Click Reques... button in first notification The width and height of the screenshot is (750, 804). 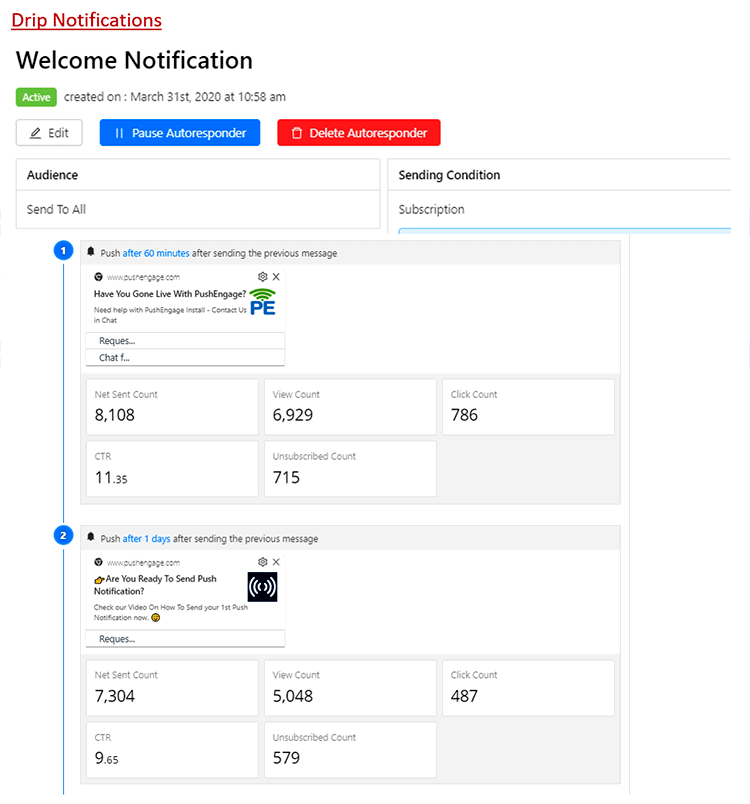pyautogui.click(x=185, y=341)
